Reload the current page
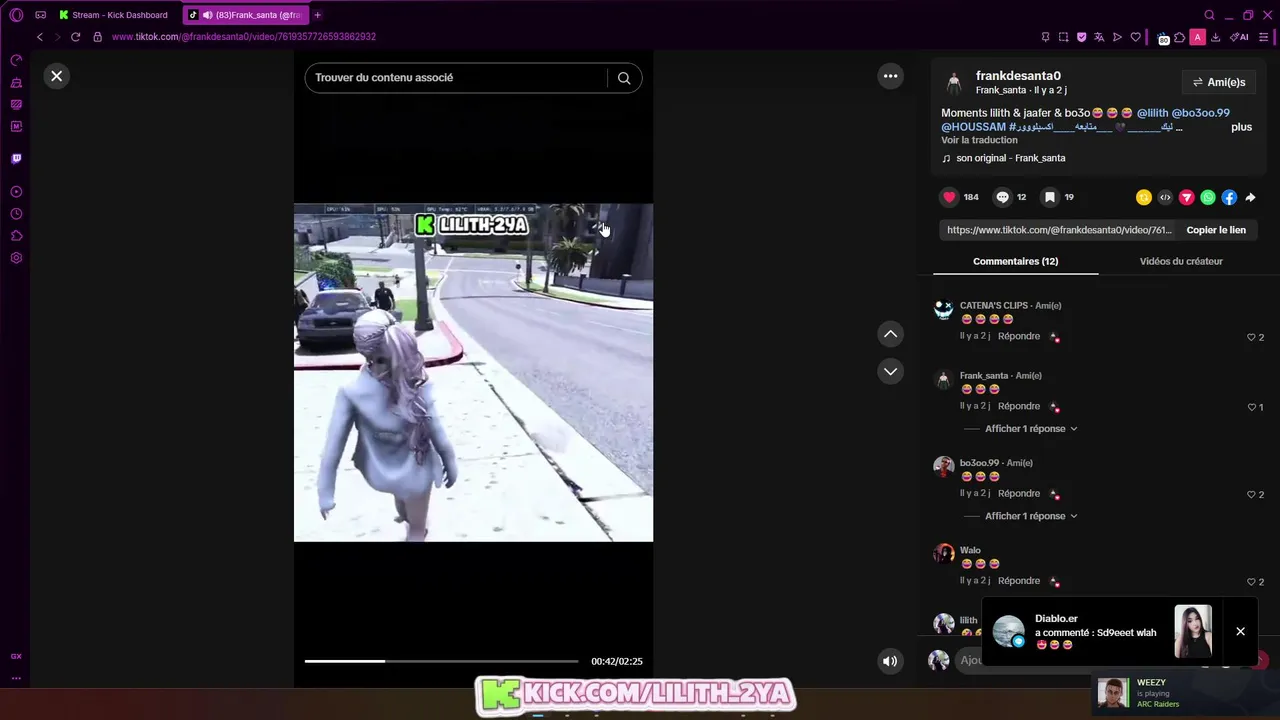 (75, 37)
